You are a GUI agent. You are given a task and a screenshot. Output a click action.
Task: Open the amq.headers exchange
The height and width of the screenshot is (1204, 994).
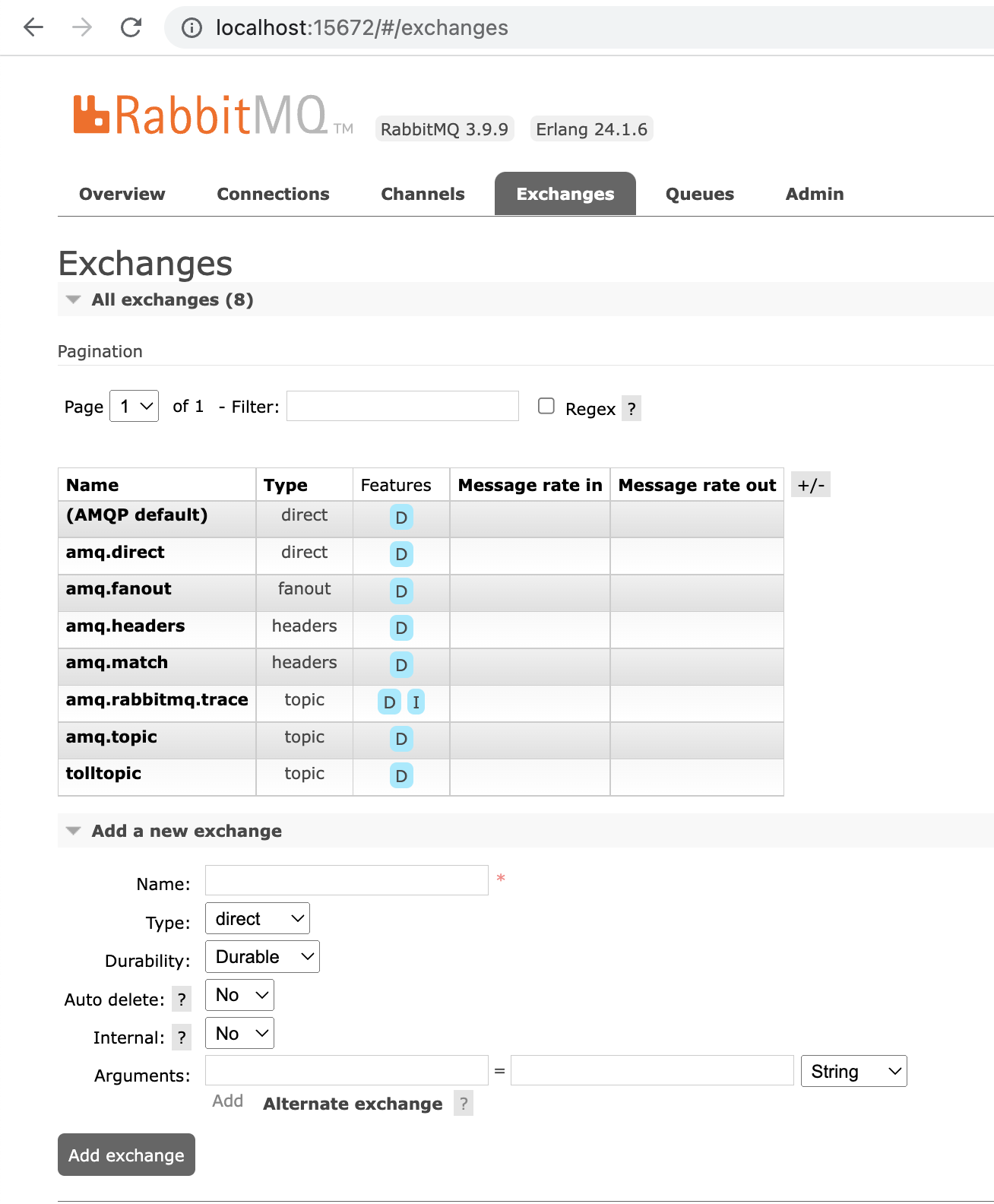[125, 626]
